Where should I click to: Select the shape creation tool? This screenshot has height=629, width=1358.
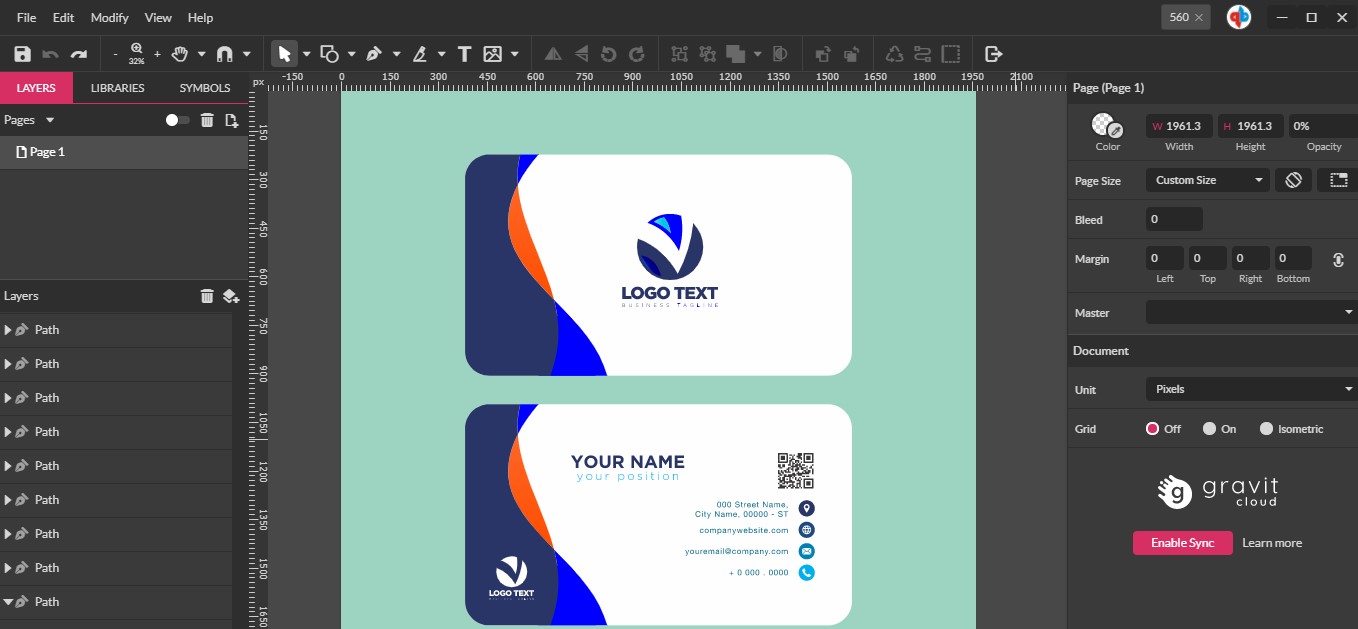point(328,53)
